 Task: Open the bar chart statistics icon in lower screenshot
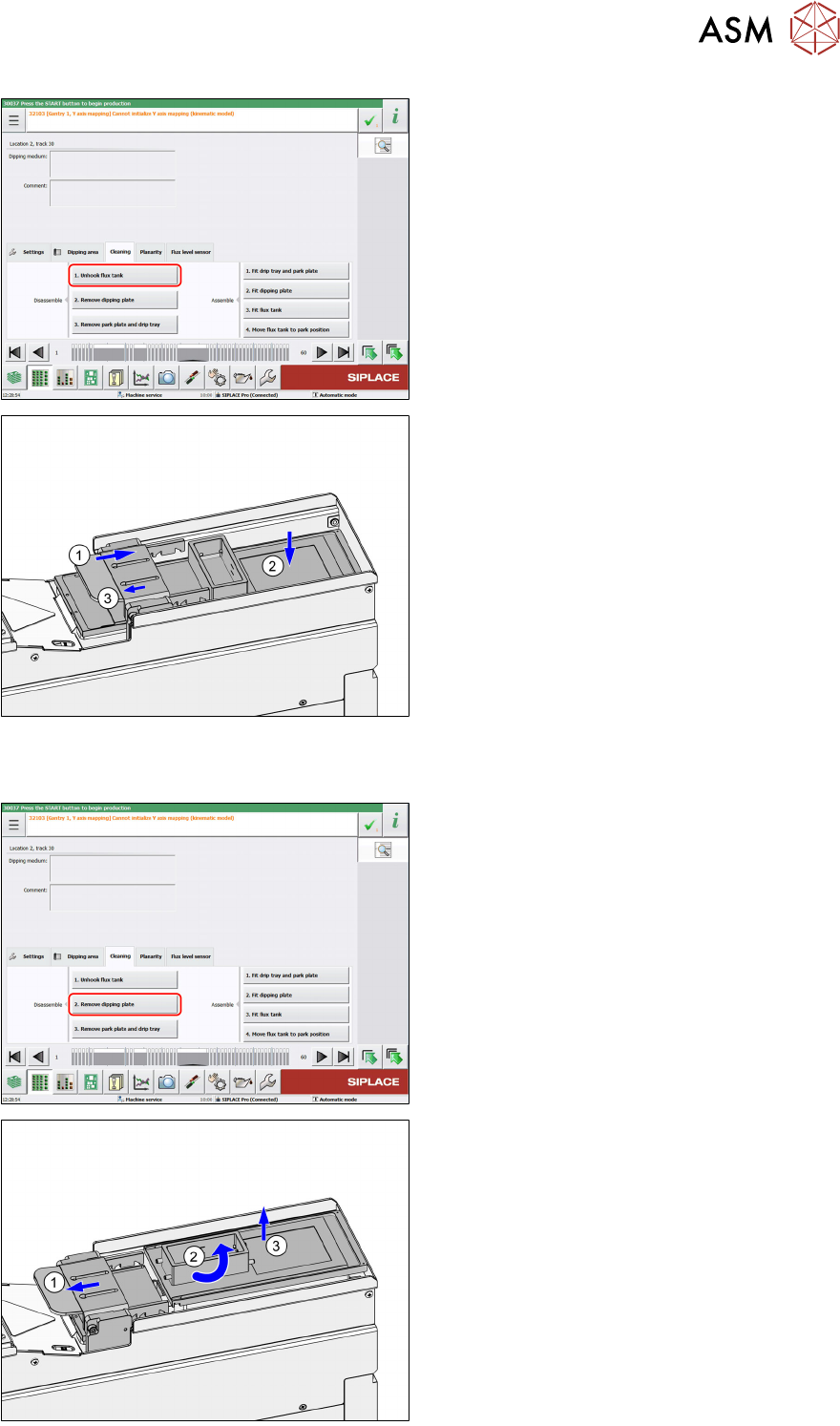point(65,1082)
